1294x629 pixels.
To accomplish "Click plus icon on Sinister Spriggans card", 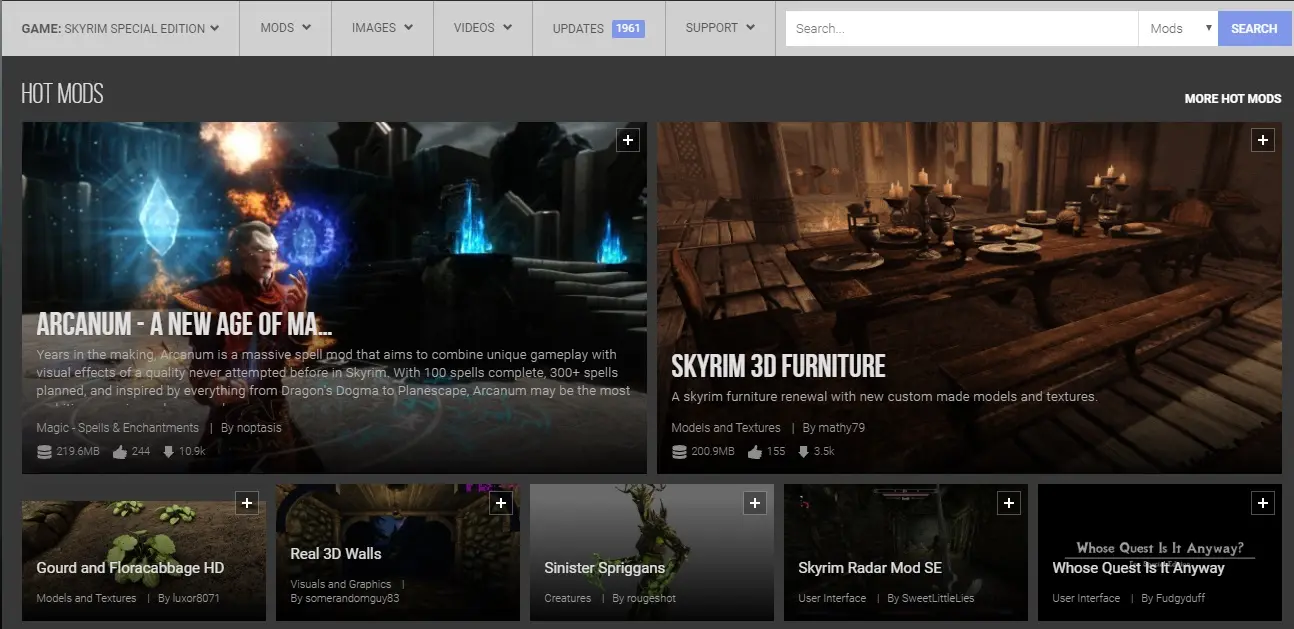I will pos(755,503).
